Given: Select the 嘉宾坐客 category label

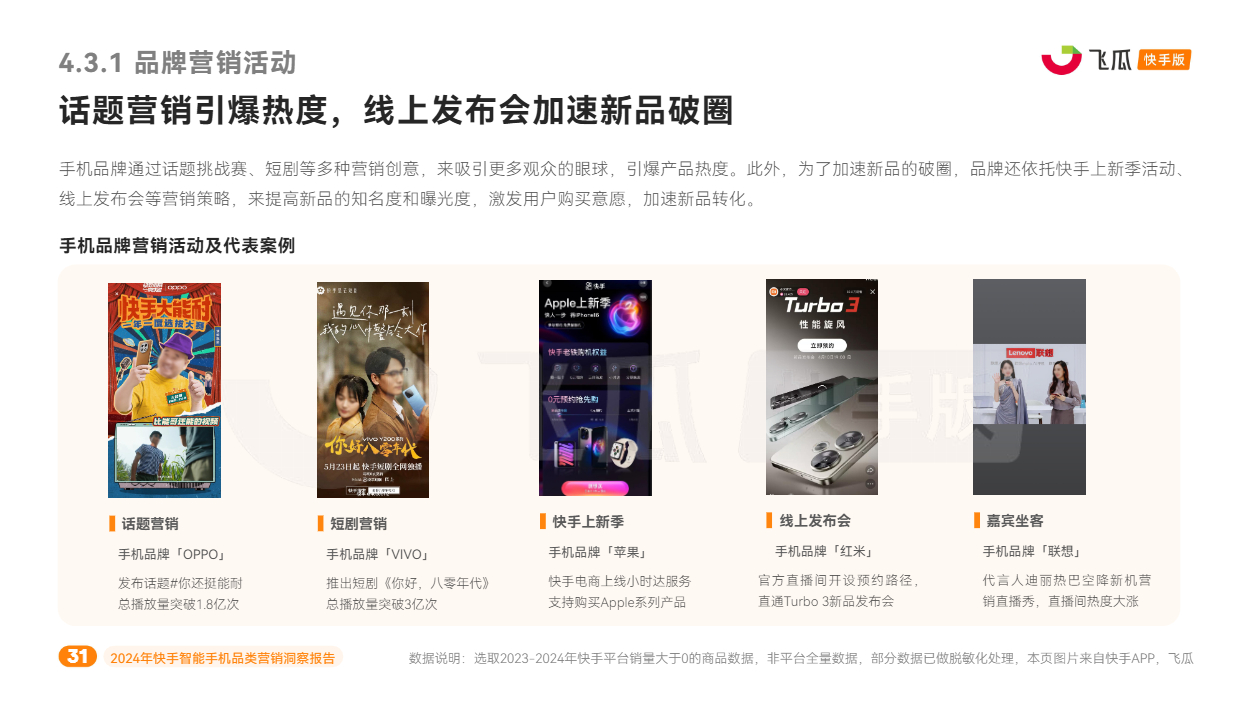Looking at the screenshot, I should (x=1015, y=520).
